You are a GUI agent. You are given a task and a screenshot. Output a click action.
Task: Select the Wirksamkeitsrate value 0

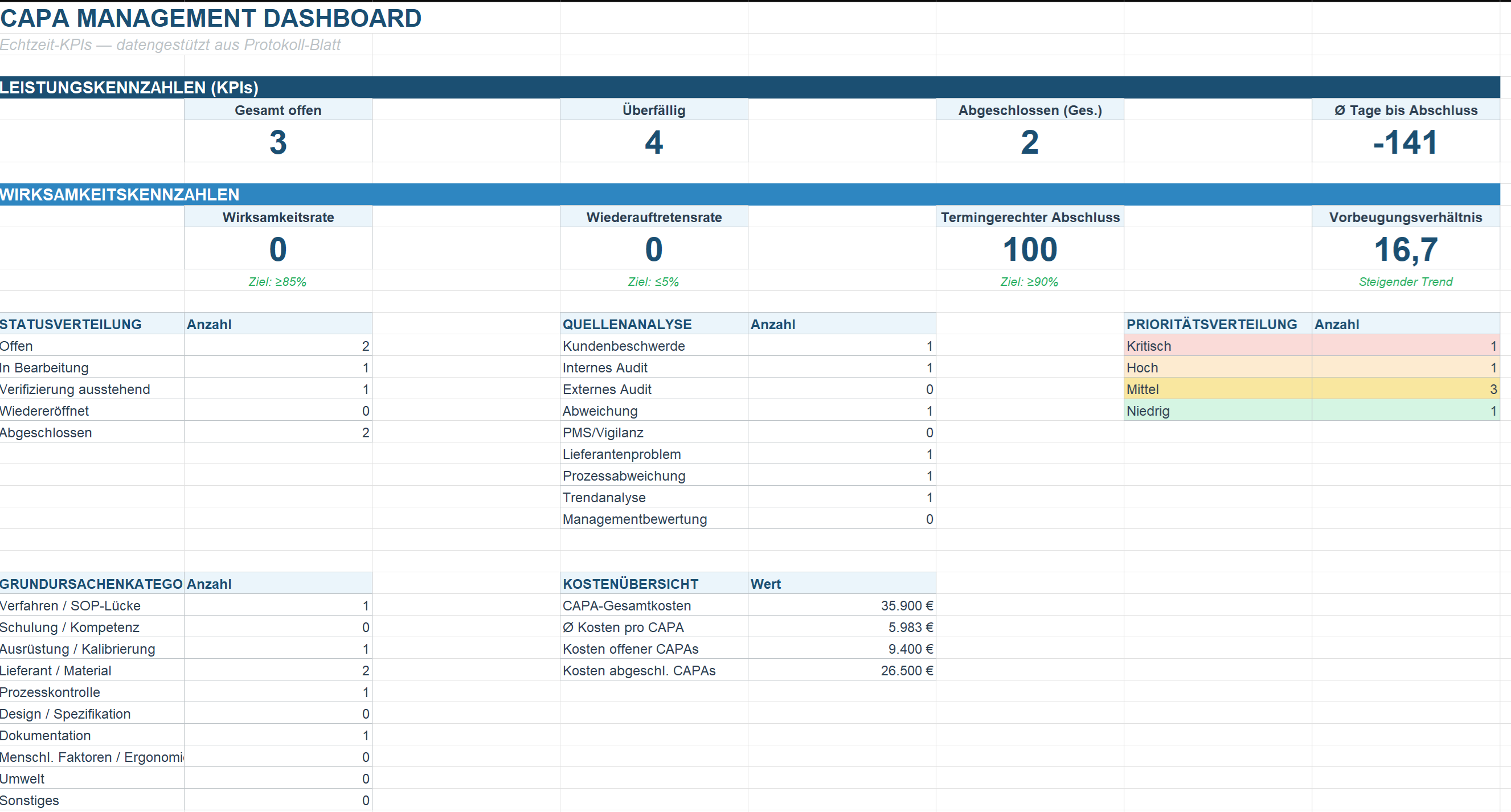[x=278, y=249]
